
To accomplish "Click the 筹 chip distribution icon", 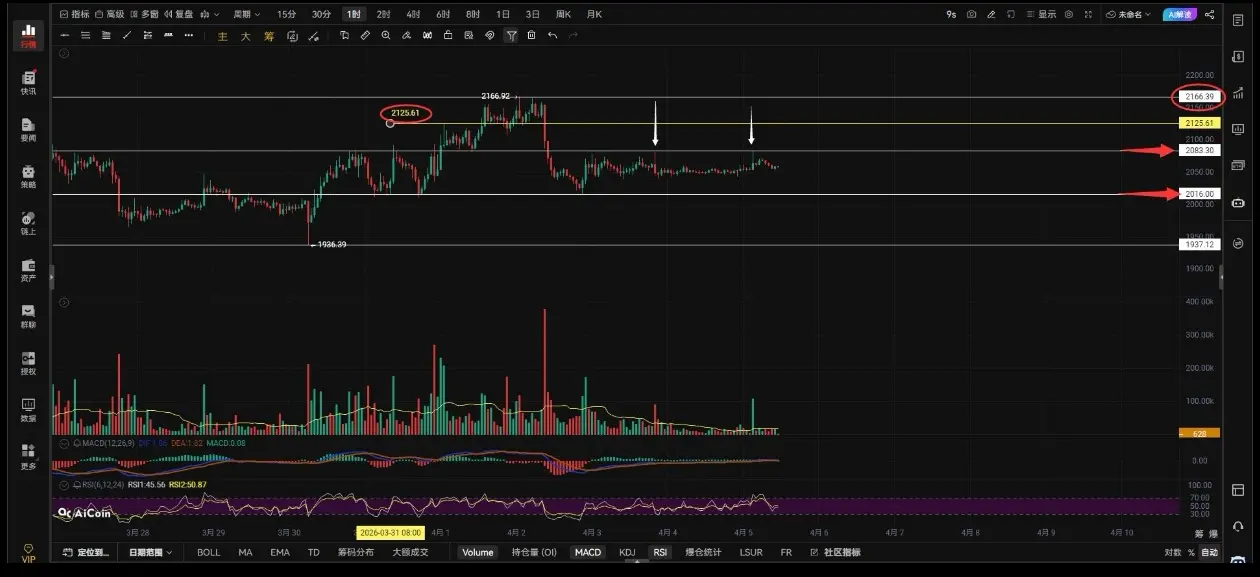I will [x=269, y=35].
